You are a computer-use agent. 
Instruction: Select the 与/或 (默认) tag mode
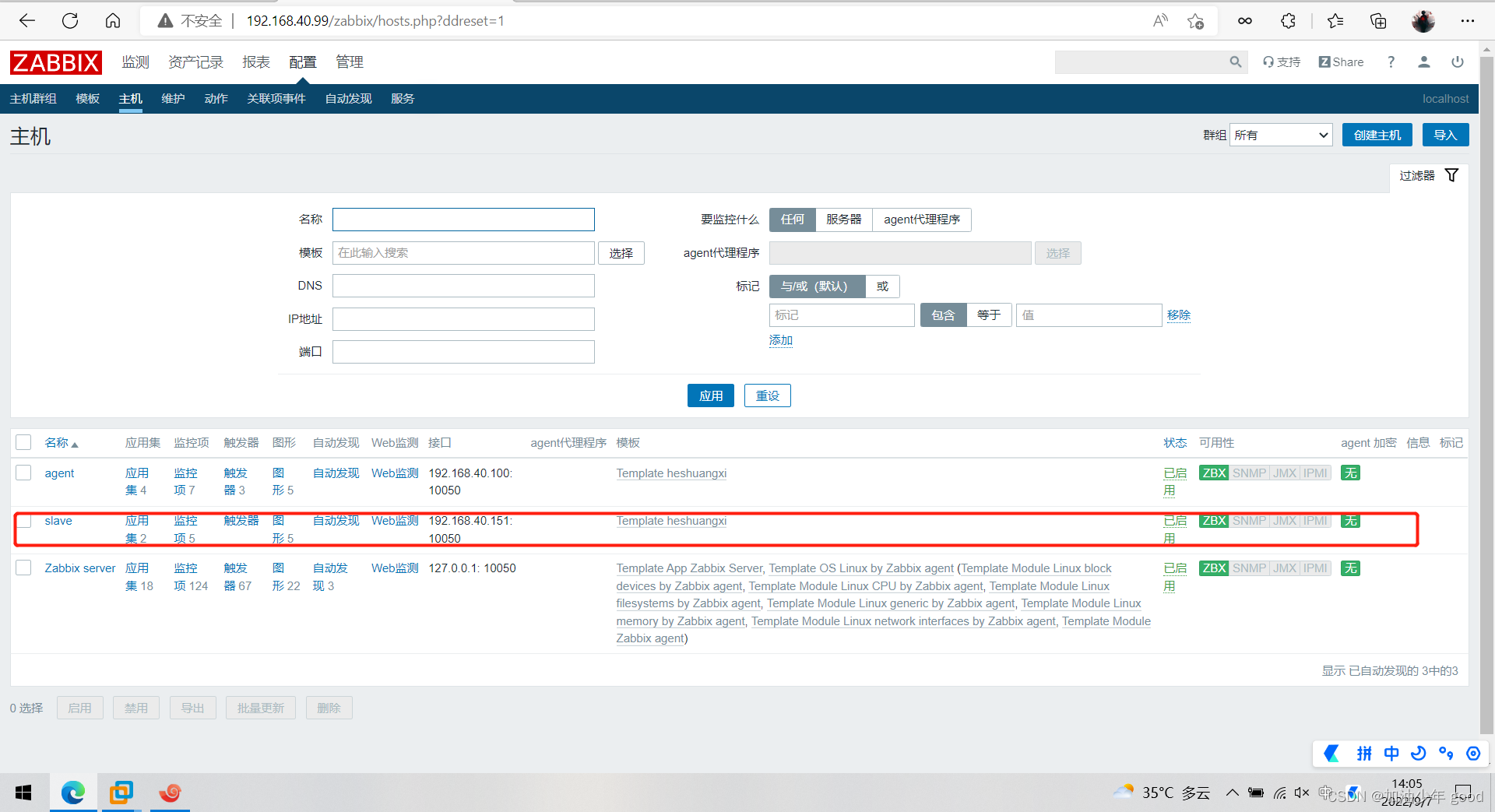tap(818, 286)
